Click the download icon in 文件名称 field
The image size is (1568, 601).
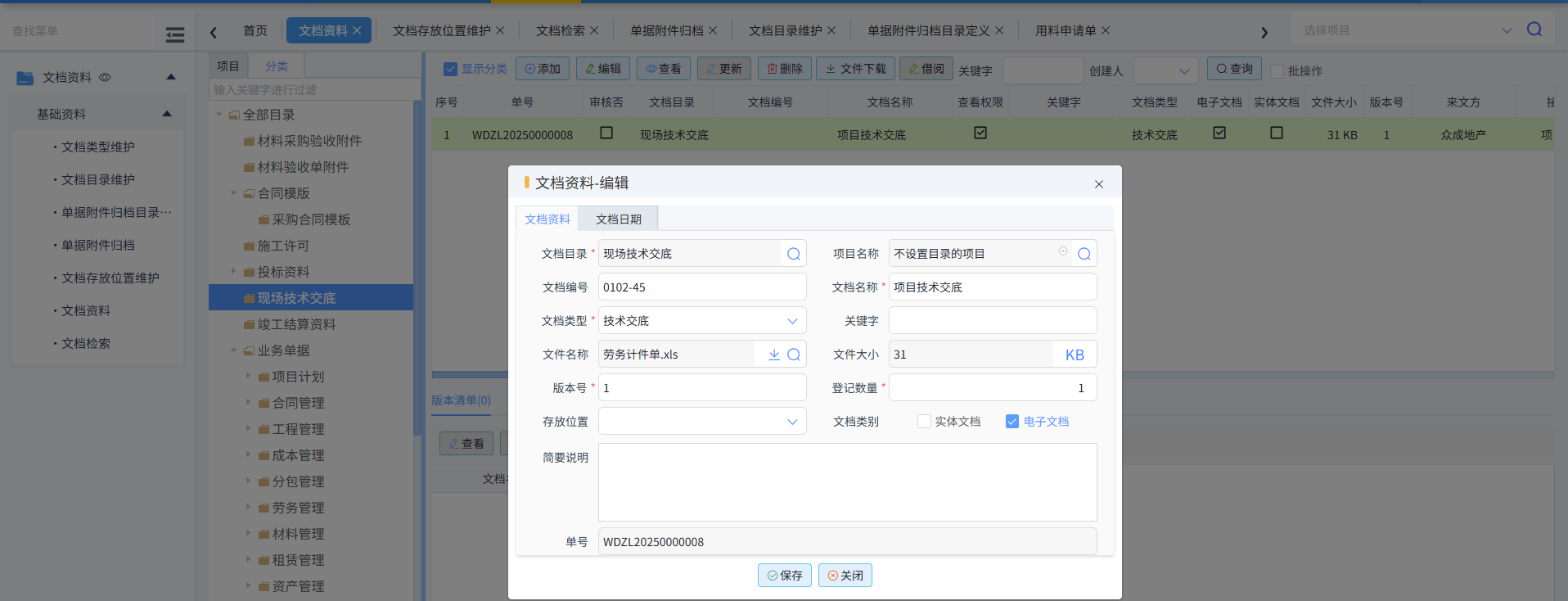pyautogui.click(x=773, y=355)
